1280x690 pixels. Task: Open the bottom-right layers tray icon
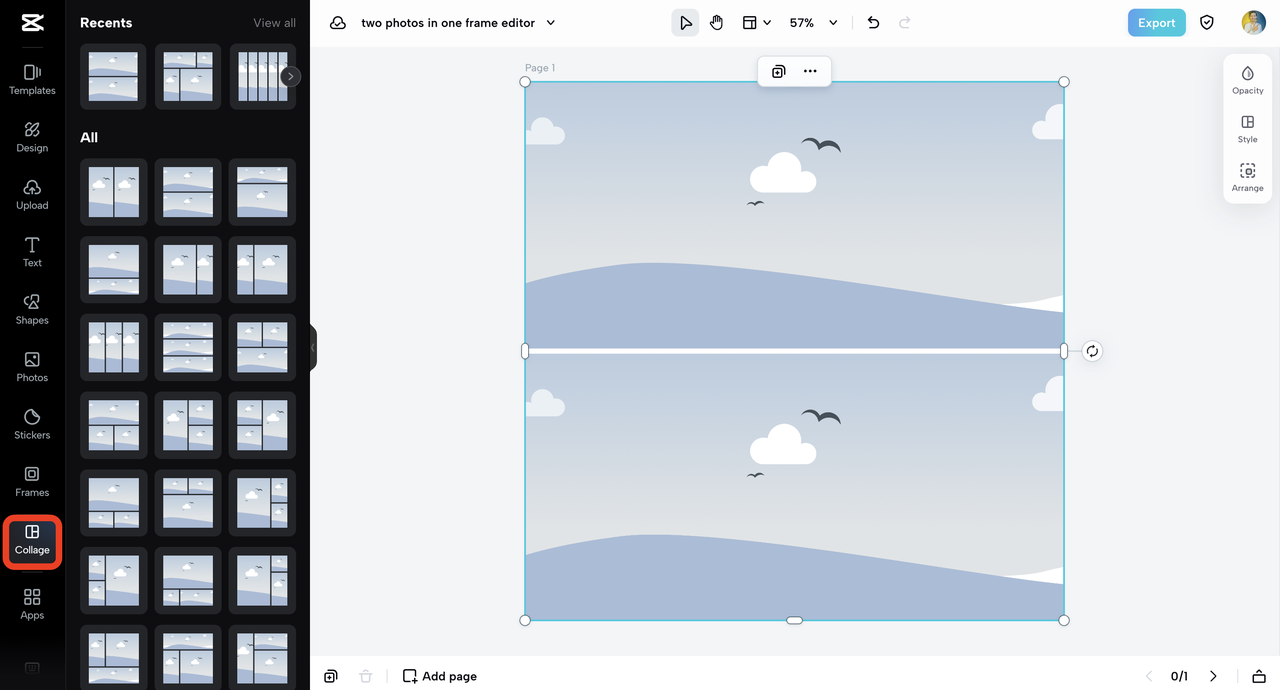(x=1259, y=676)
